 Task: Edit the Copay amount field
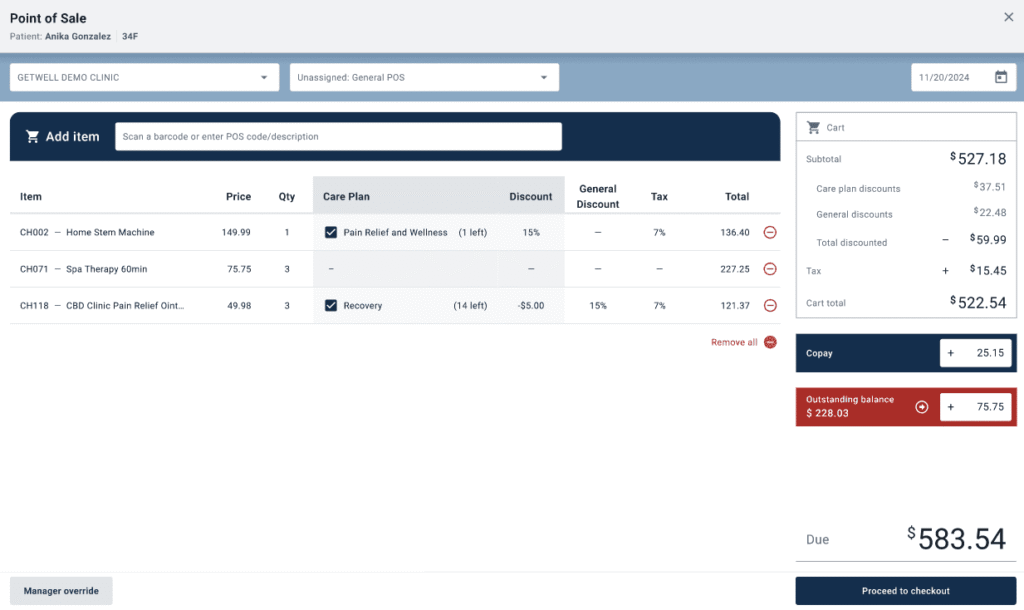[975, 353]
